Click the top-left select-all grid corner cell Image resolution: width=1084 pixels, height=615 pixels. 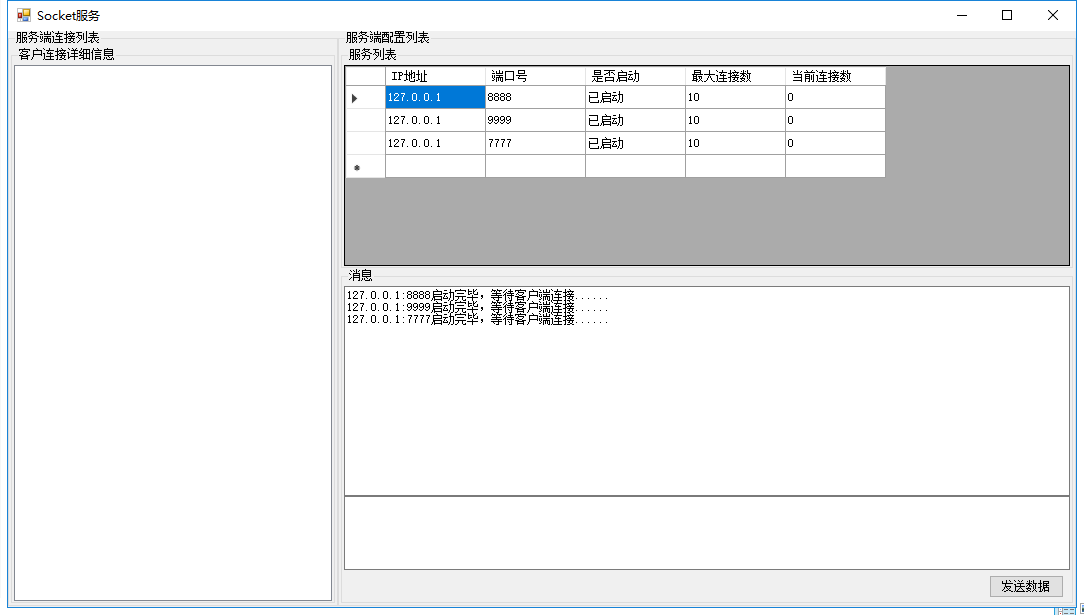366,76
